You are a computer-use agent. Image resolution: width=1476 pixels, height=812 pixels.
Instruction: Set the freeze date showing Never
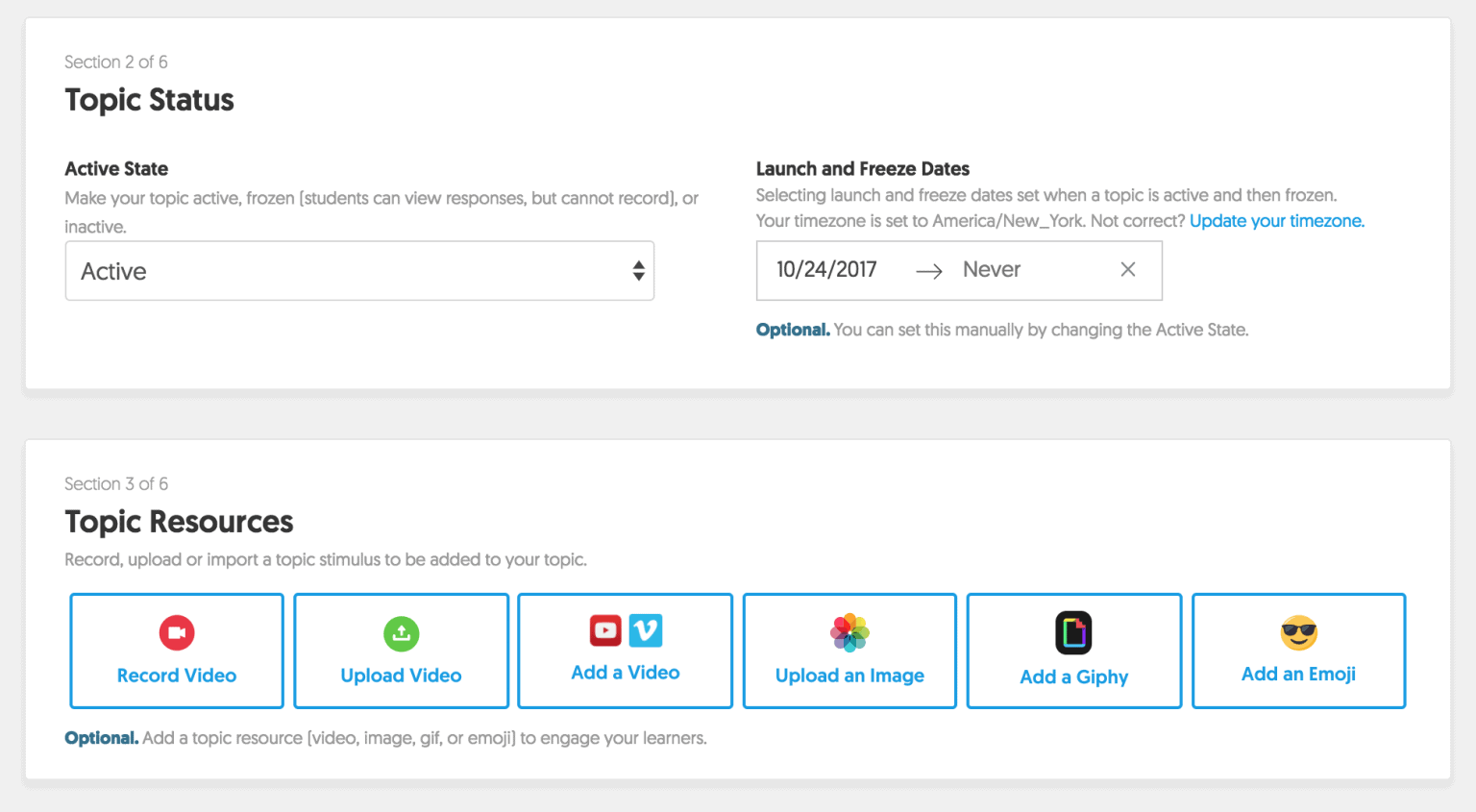click(x=992, y=270)
